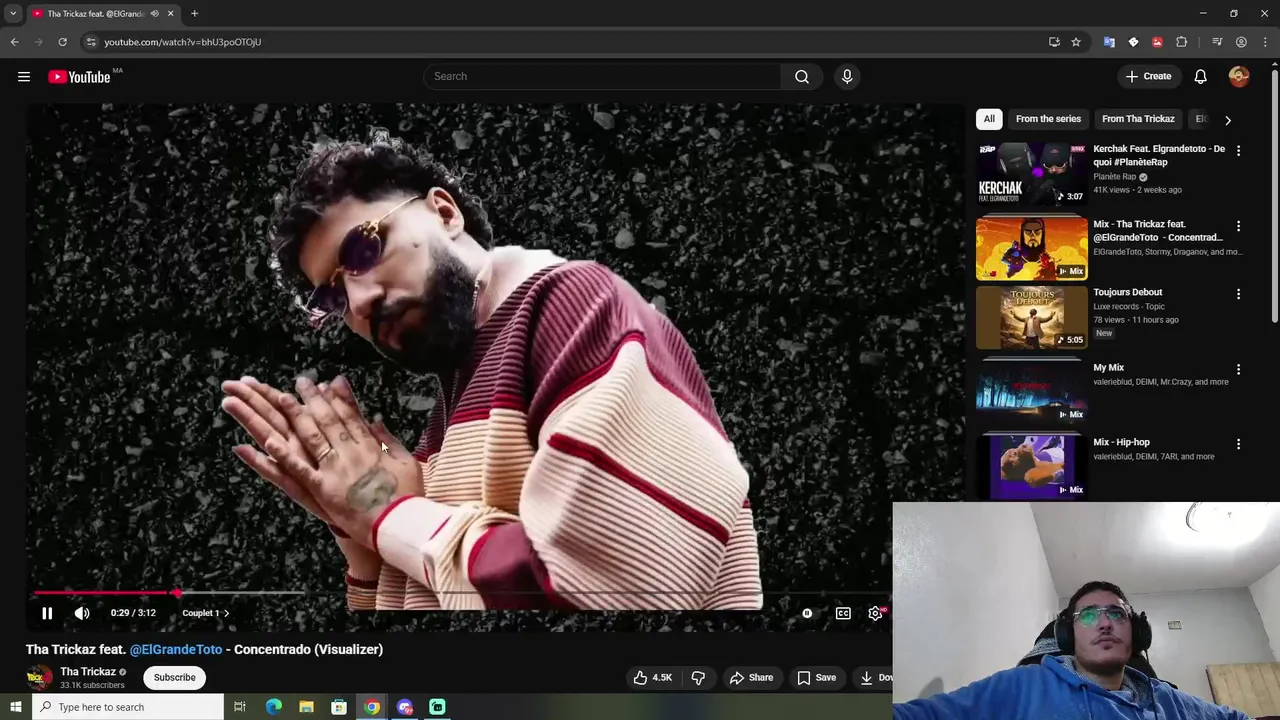Open File Explorer from the taskbar
The height and width of the screenshot is (720, 1280).
(x=306, y=707)
